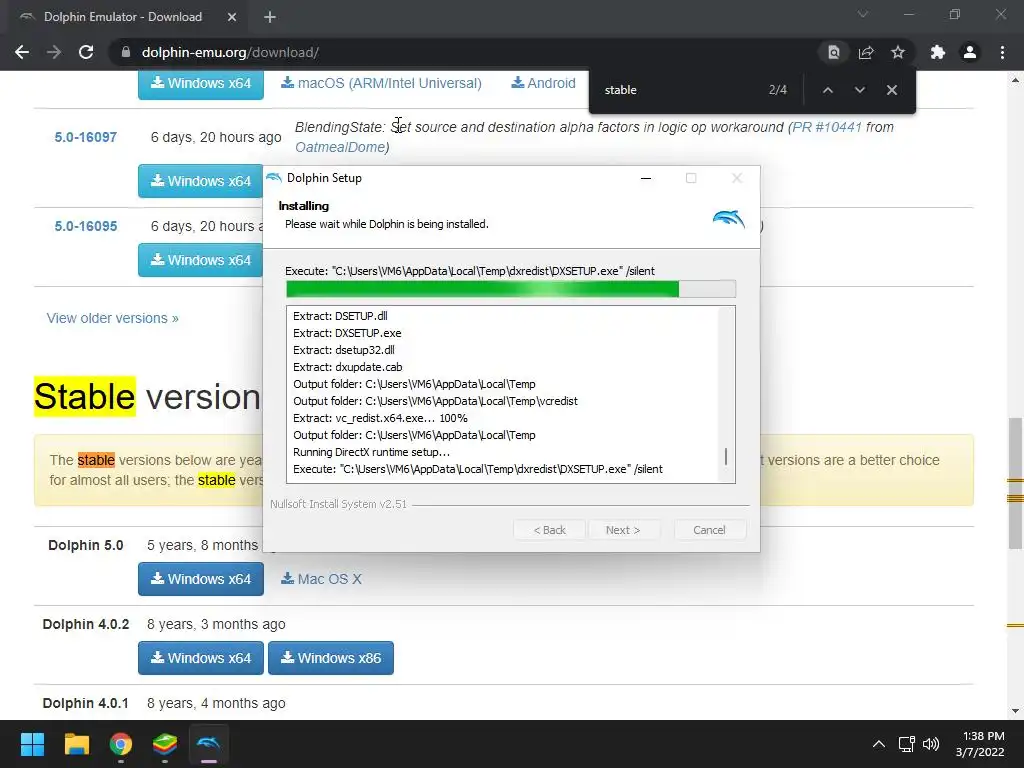Reload the Dolphin download page

pyautogui.click(x=86, y=52)
